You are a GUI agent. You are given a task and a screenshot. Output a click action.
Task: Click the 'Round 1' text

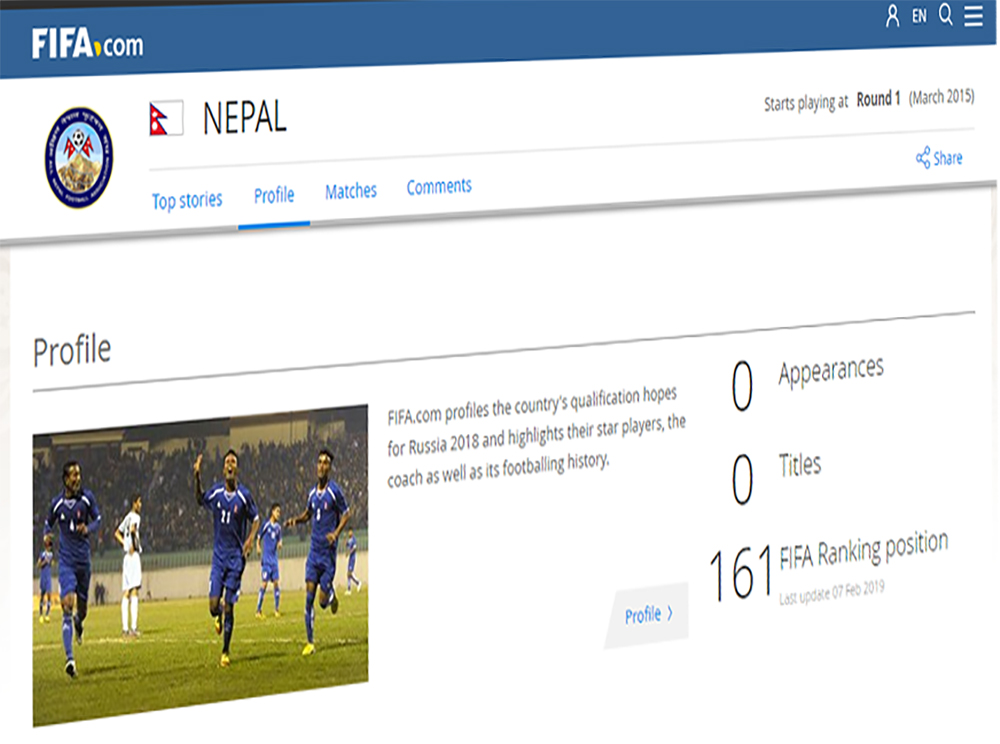pyautogui.click(x=878, y=99)
